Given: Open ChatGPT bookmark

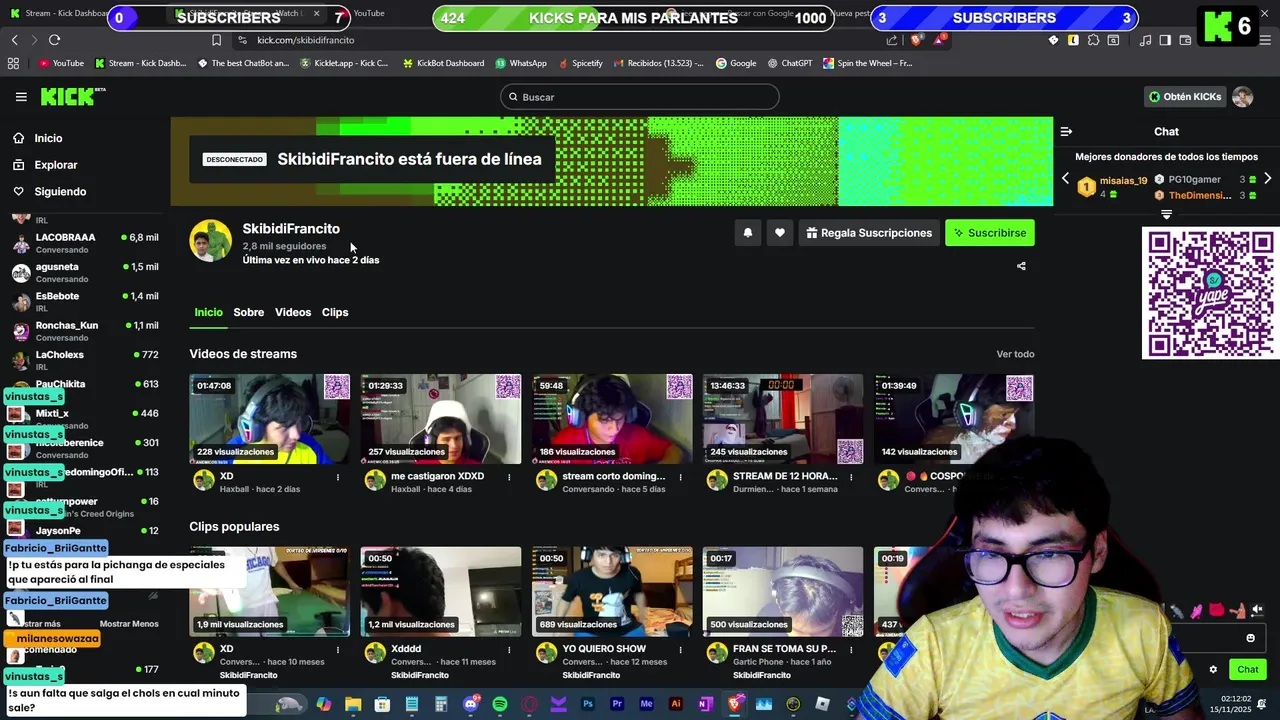Looking at the screenshot, I should (790, 63).
